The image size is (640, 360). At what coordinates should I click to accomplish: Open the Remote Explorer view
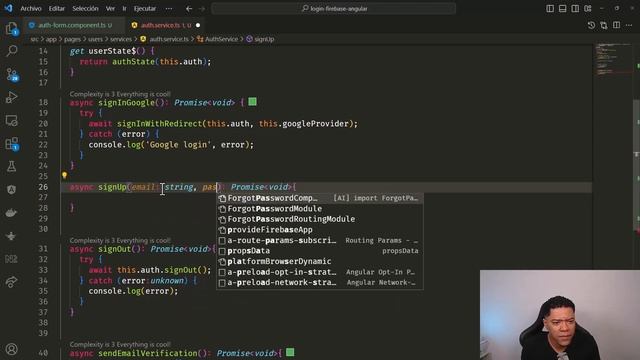click(x=11, y=120)
